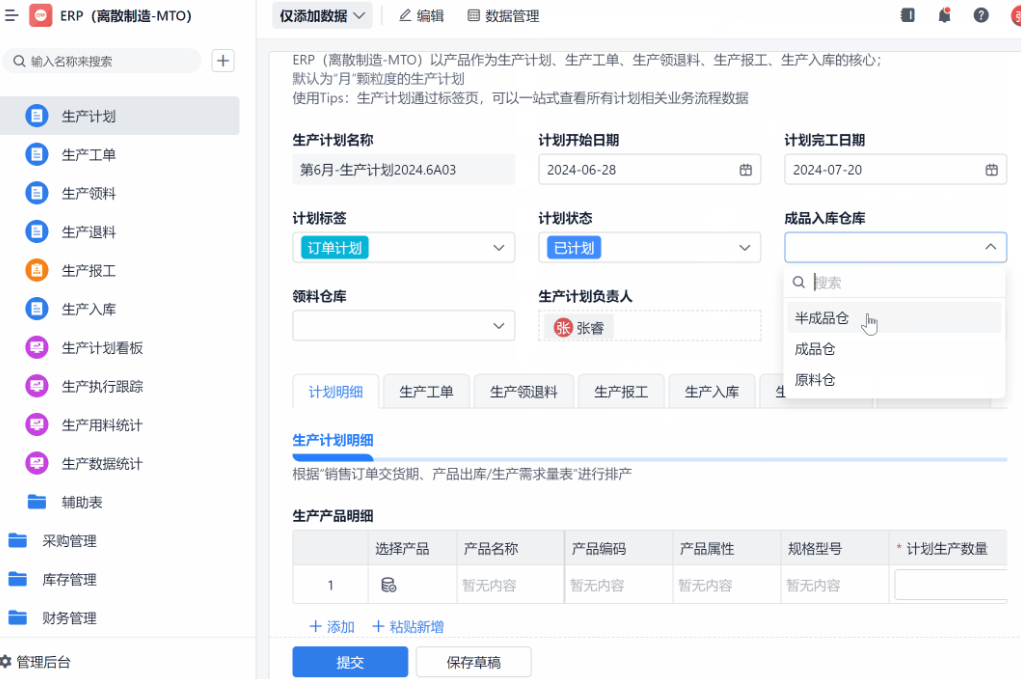Click the 生产工单 form icon
This screenshot has width=1021, height=679.
(x=36, y=154)
